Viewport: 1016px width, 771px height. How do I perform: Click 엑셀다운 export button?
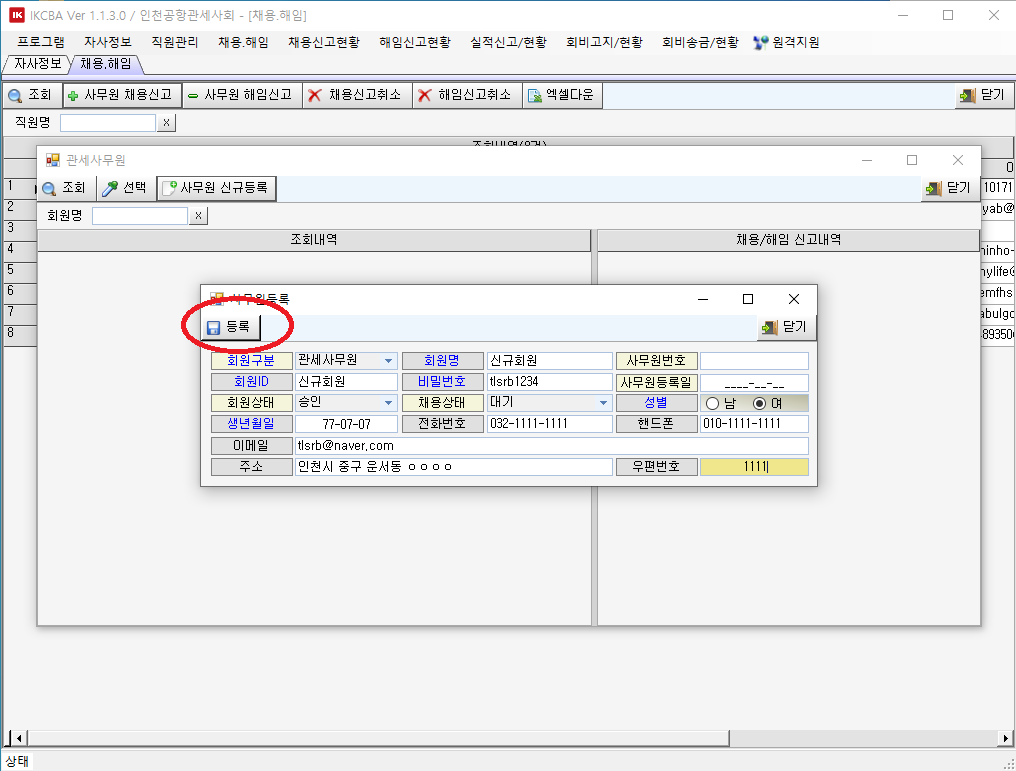pyautogui.click(x=560, y=95)
